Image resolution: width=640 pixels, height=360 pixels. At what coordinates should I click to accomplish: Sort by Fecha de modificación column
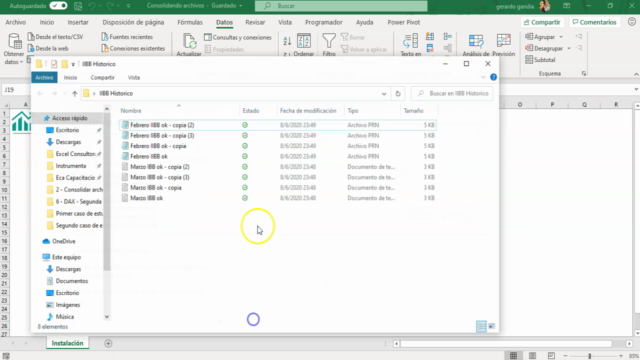click(x=308, y=111)
